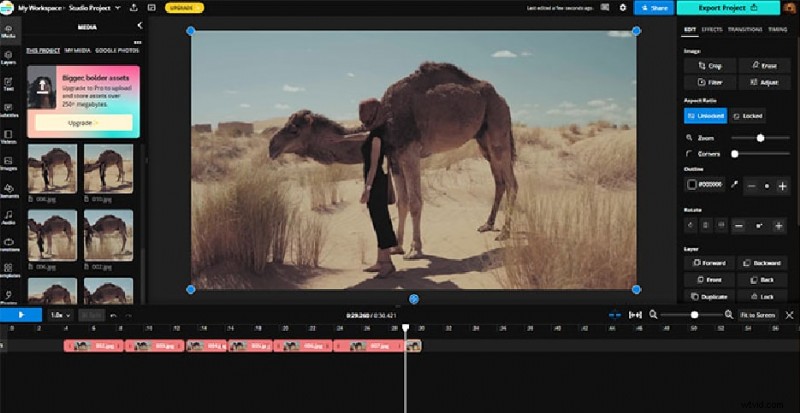The image size is (800, 413).
Task: Open the settings gear icon
Action: tap(623, 7)
